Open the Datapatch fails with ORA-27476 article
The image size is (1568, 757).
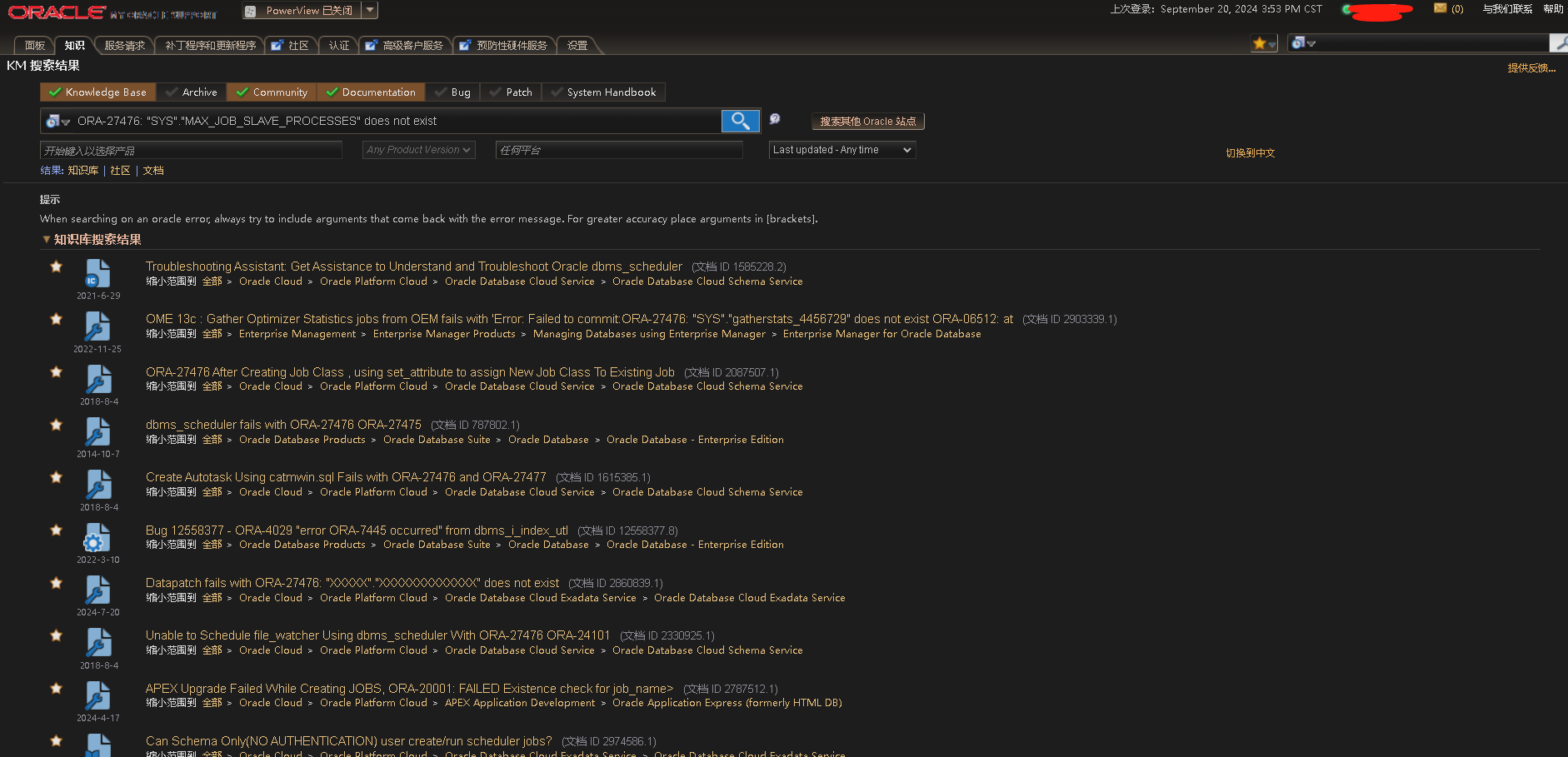pos(352,583)
